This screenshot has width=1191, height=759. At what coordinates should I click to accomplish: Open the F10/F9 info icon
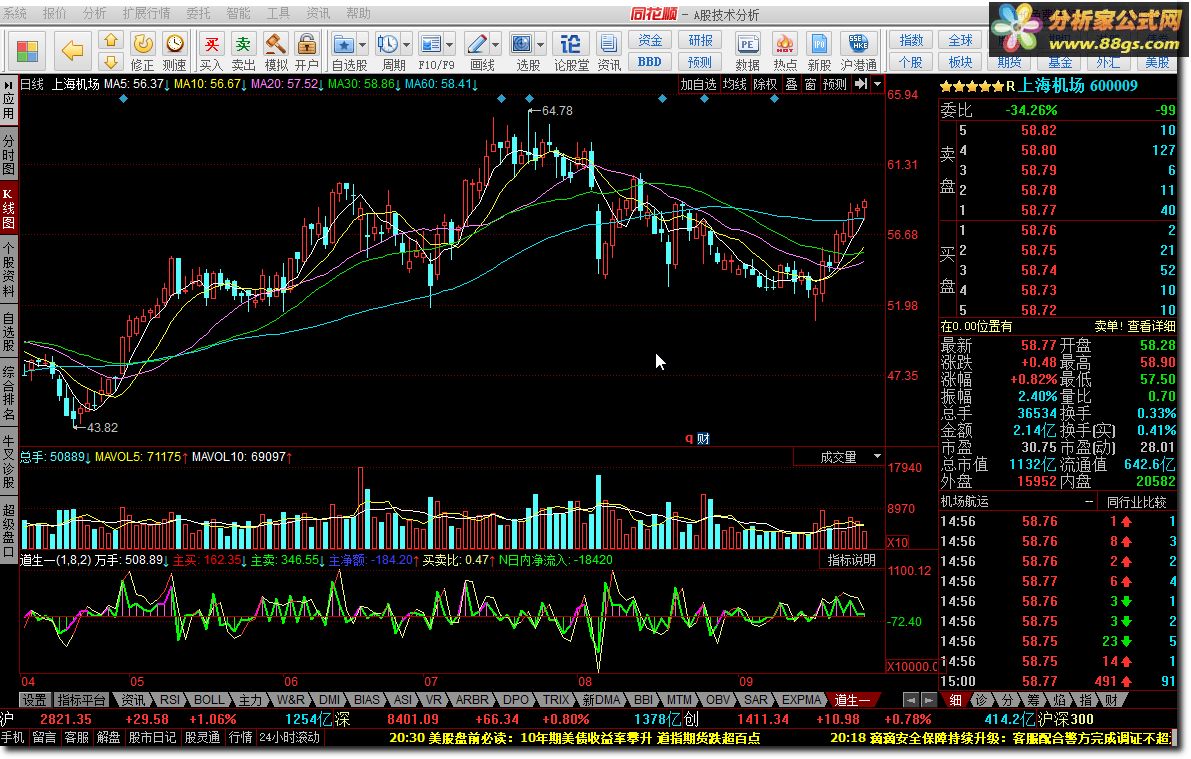(x=431, y=44)
